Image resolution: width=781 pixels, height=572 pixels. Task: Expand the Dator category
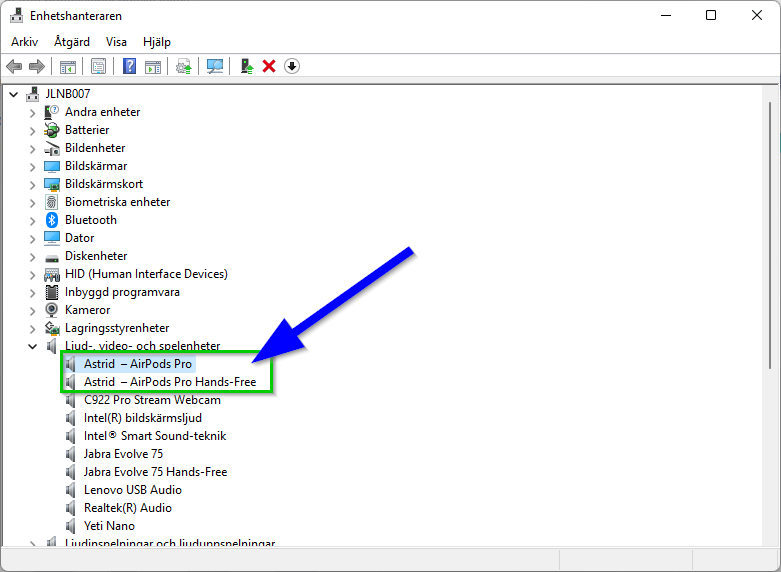33,239
